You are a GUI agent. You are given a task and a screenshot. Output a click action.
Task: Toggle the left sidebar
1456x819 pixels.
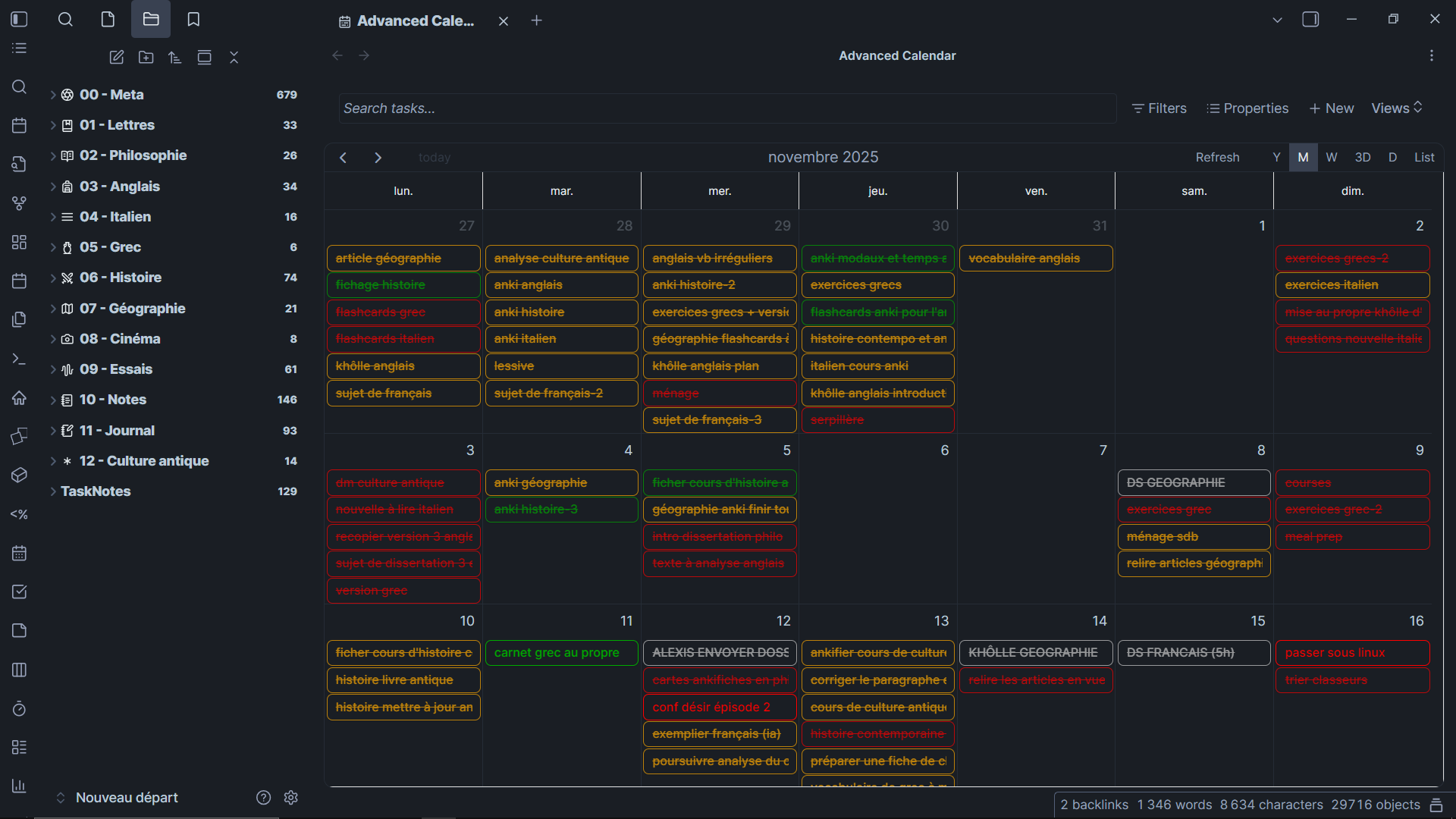[x=20, y=20]
